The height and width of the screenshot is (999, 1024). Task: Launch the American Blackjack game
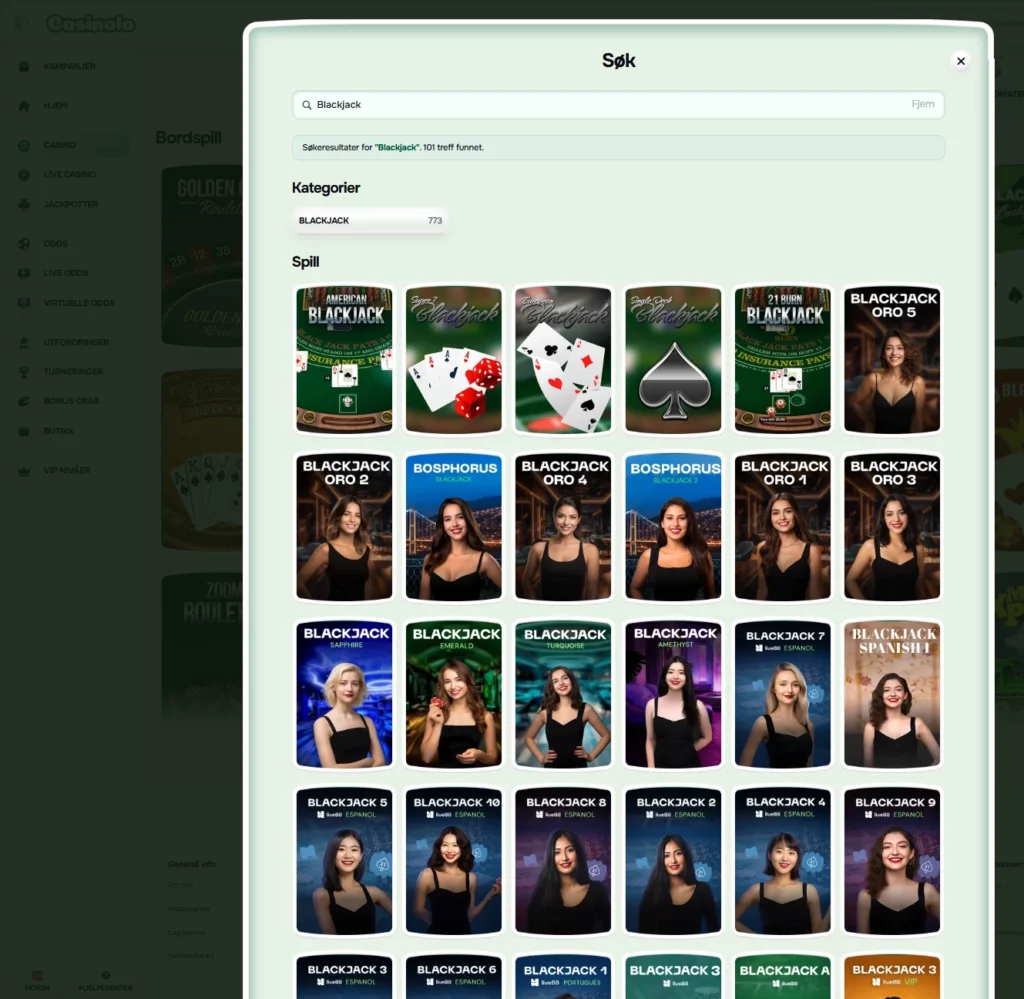pyautogui.click(x=345, y=360)
